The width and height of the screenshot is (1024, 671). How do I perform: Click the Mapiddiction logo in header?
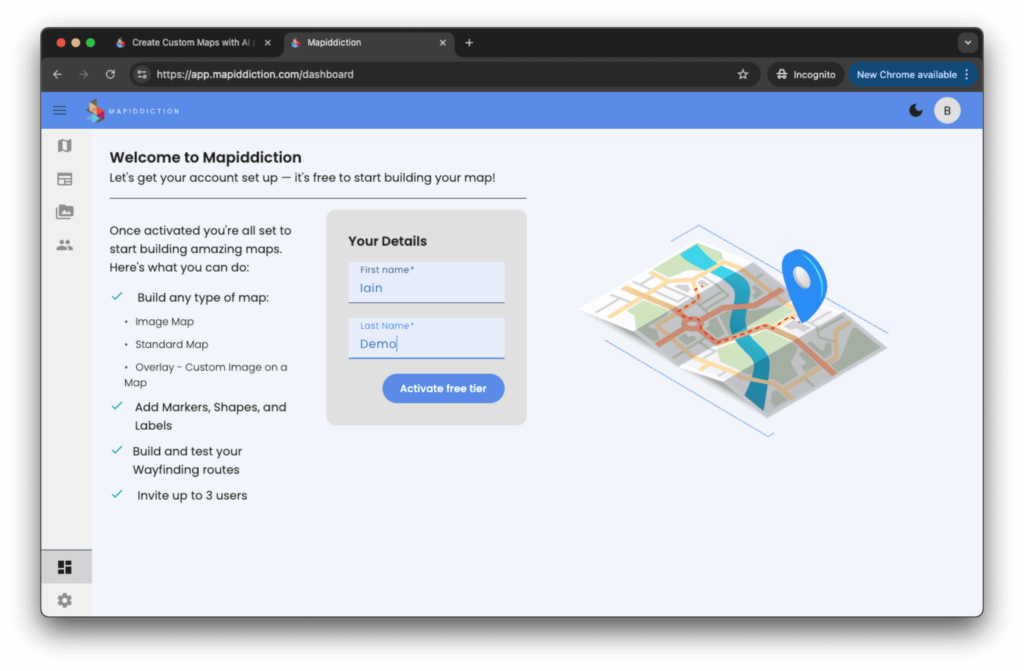click(x=133, y=111)
